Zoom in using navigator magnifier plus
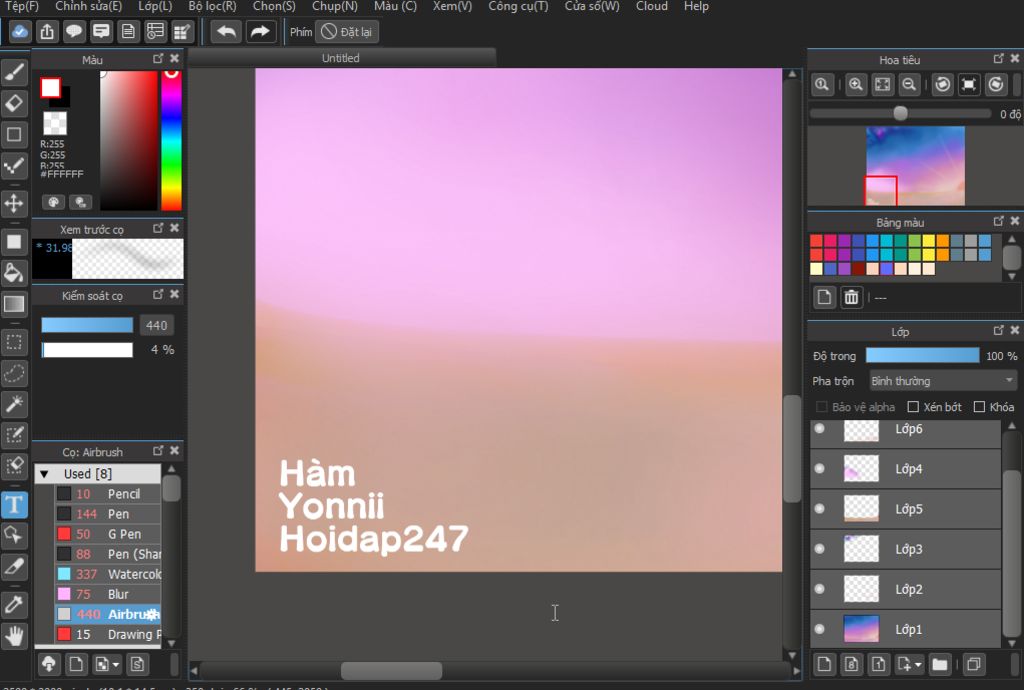 [856, 84]
